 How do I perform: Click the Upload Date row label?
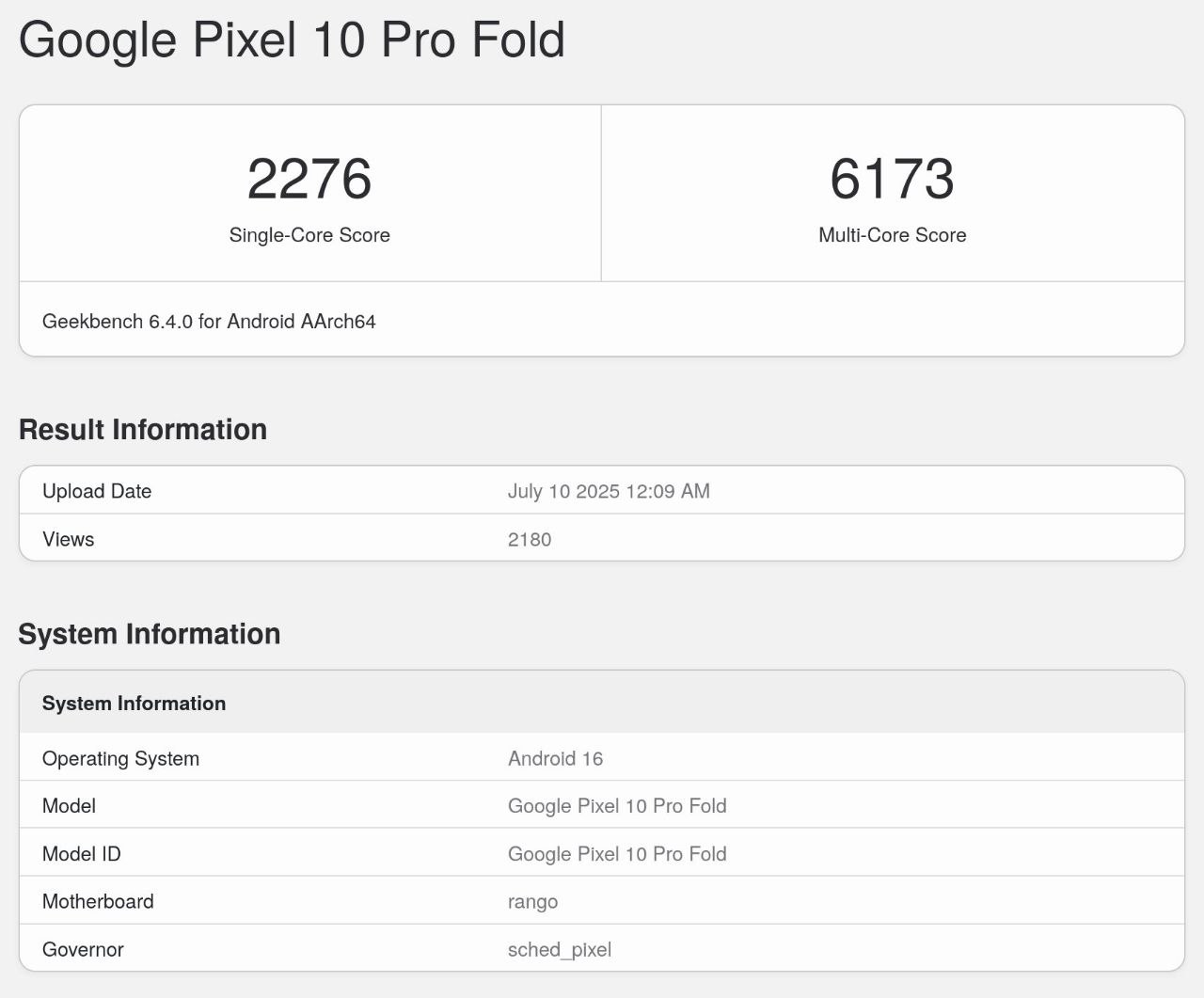tap(97, 491)
